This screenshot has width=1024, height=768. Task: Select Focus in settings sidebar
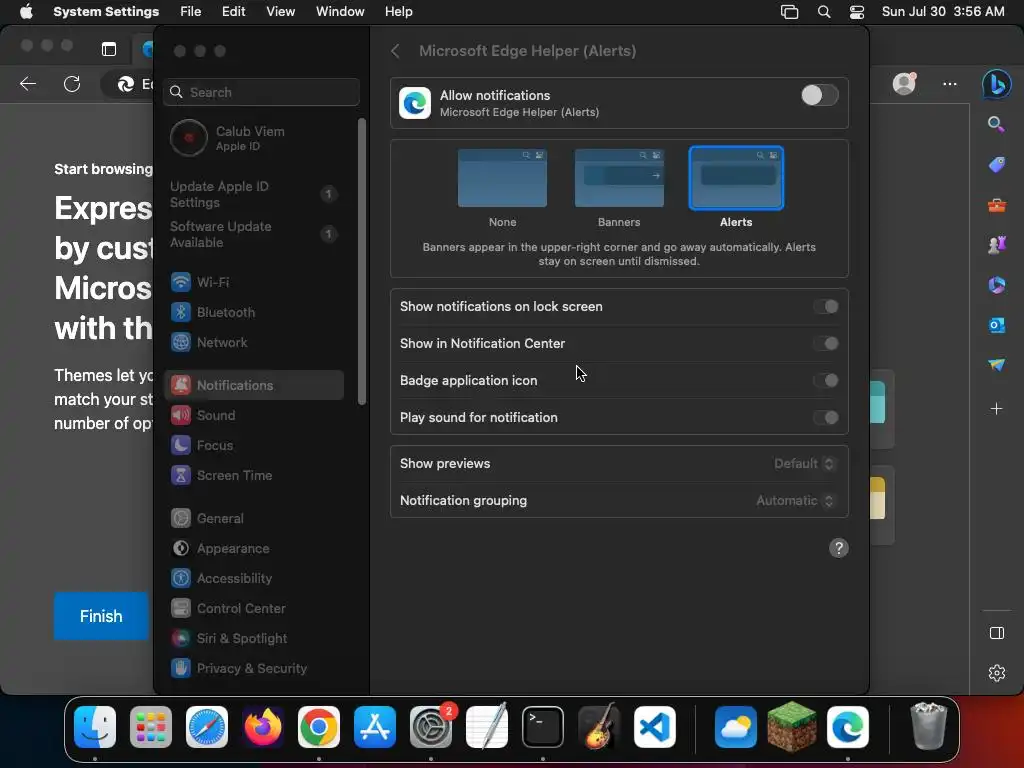pyautogui.click(x=253, y=445)
